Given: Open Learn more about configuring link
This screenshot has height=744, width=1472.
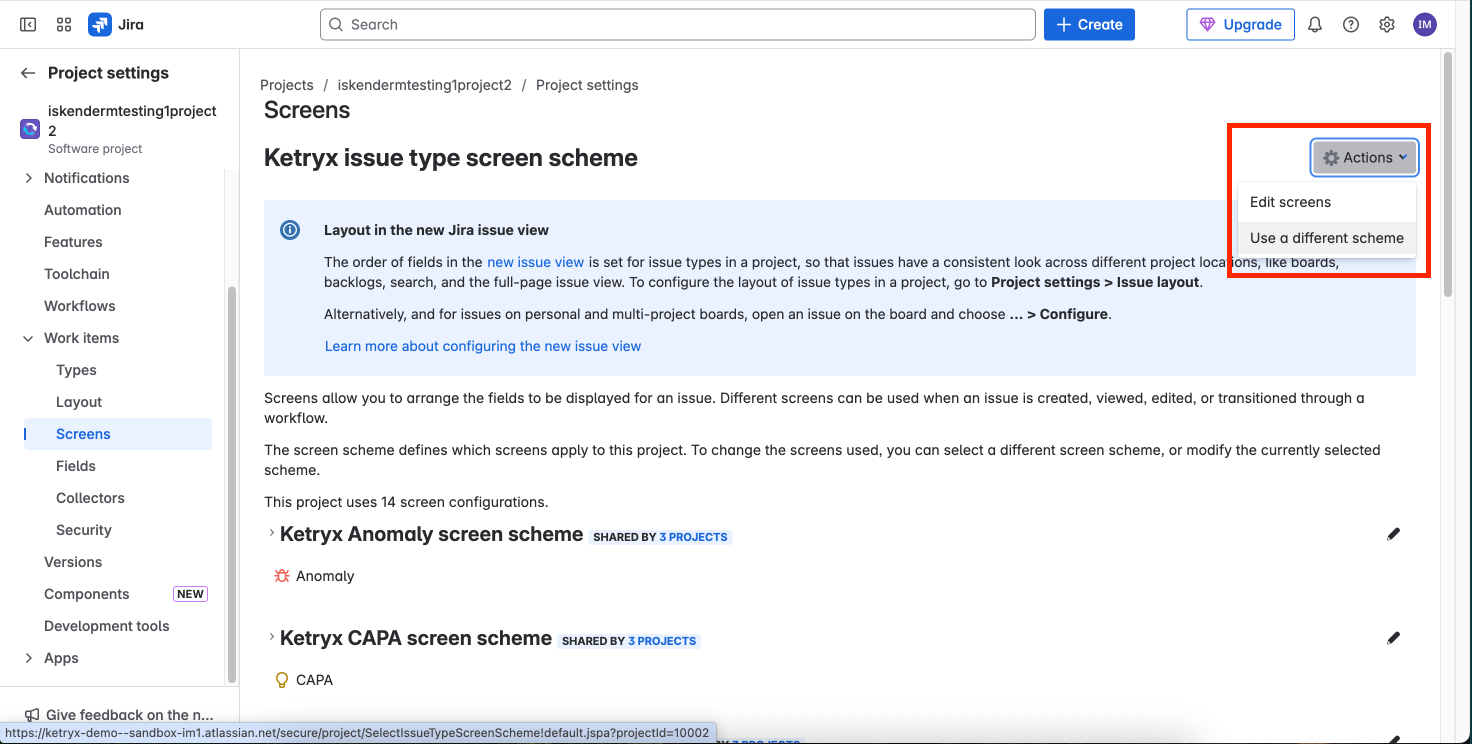Looking at the screenshot, I should pos(483,346).
